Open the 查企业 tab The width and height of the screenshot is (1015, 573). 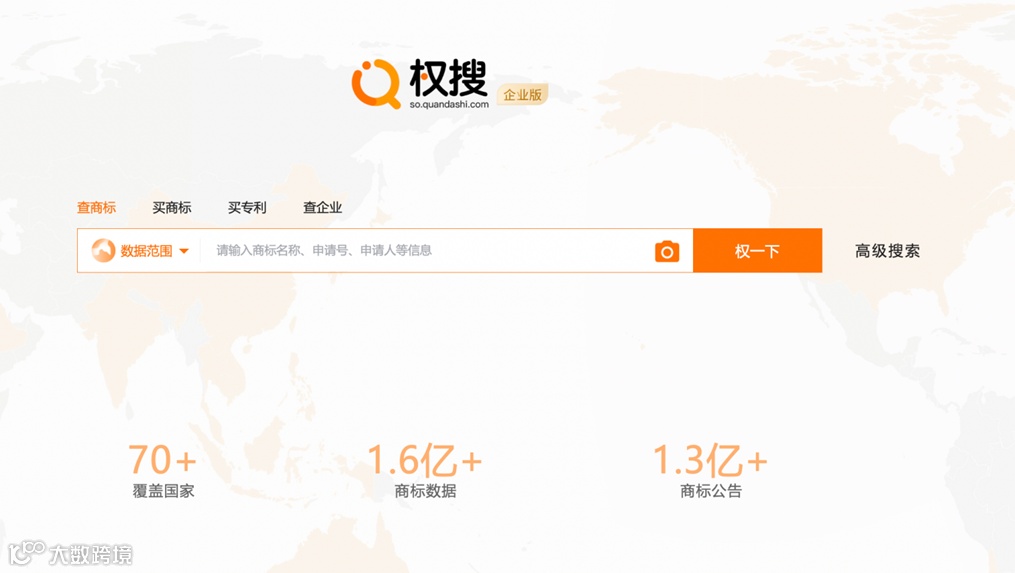[322, 207]
